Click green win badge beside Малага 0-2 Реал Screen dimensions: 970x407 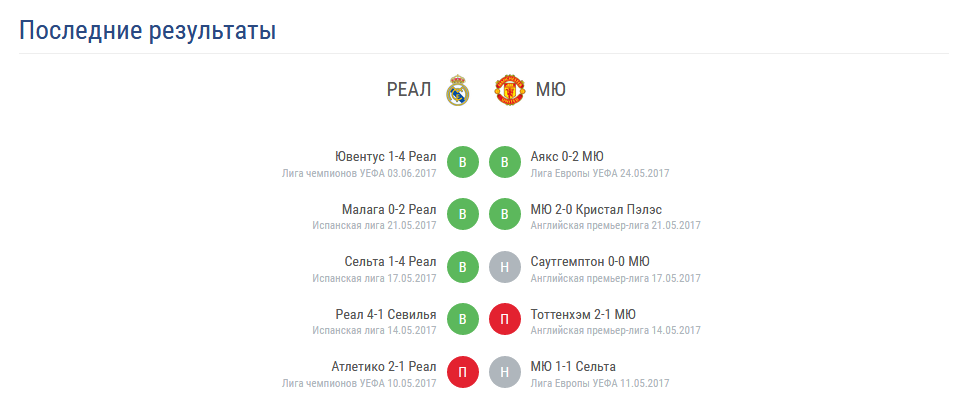coord(463,215)
